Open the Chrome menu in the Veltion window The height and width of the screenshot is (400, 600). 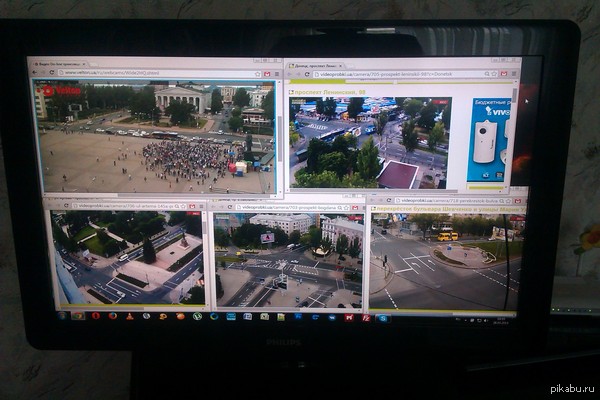pos(274,73)
